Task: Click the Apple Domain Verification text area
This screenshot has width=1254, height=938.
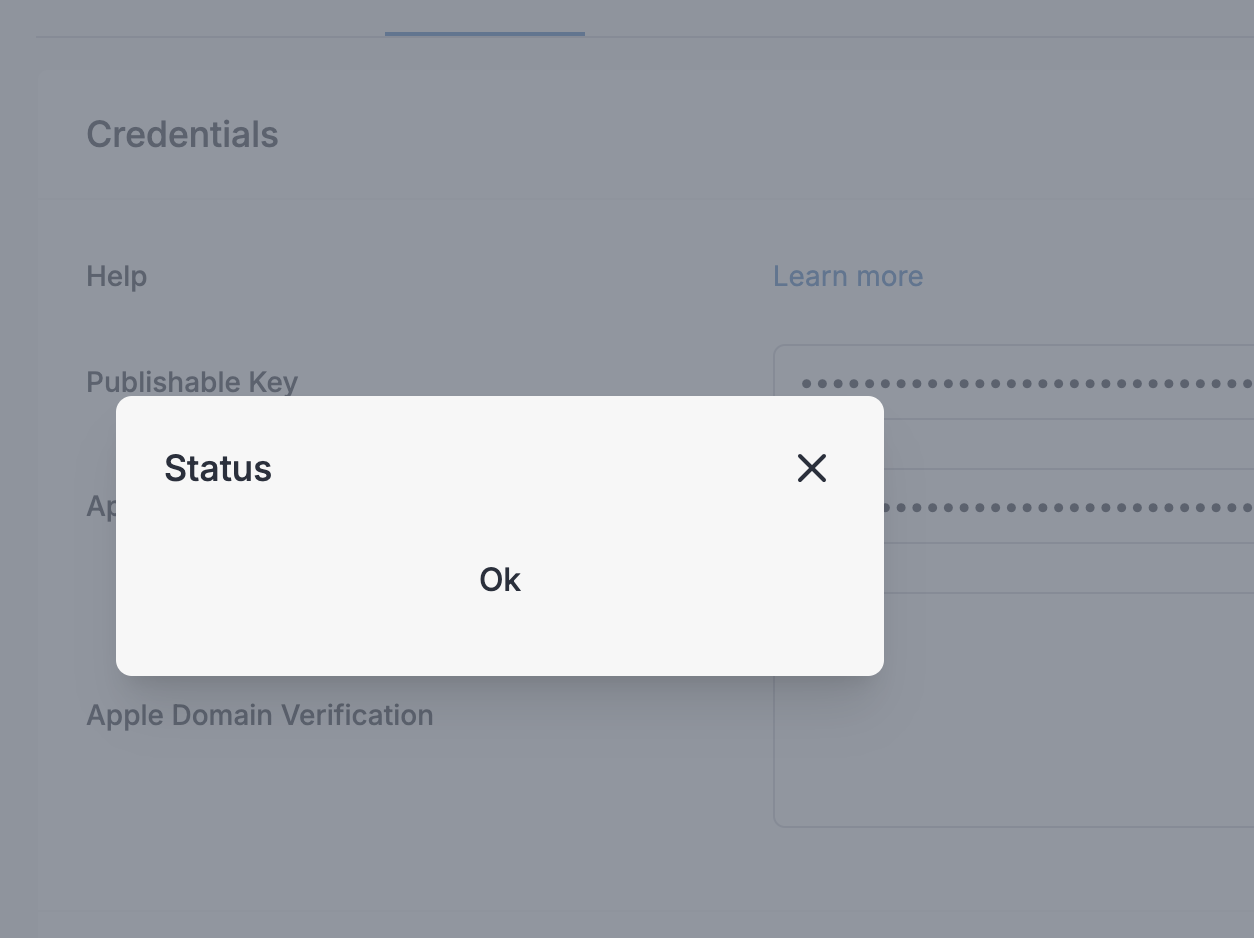Action: pos(1014,710)
